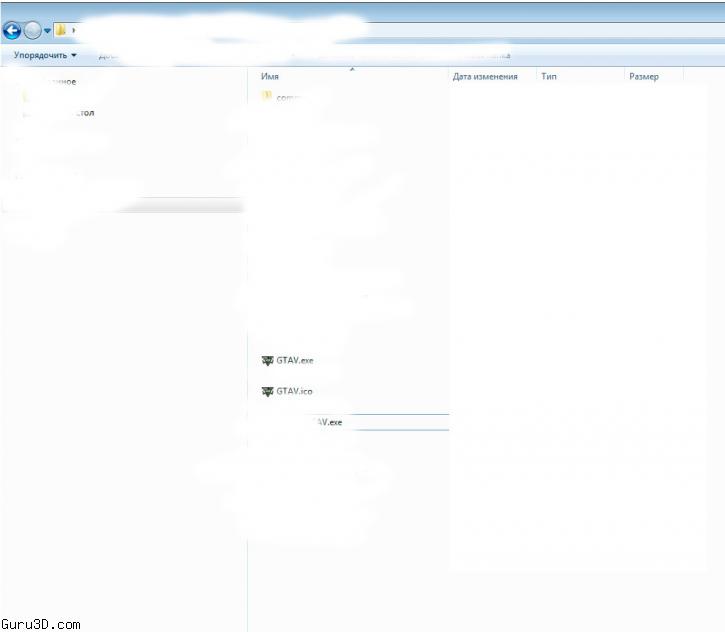Open the Упорядочить menu
The image size is (725, 632).
[45, 55]
